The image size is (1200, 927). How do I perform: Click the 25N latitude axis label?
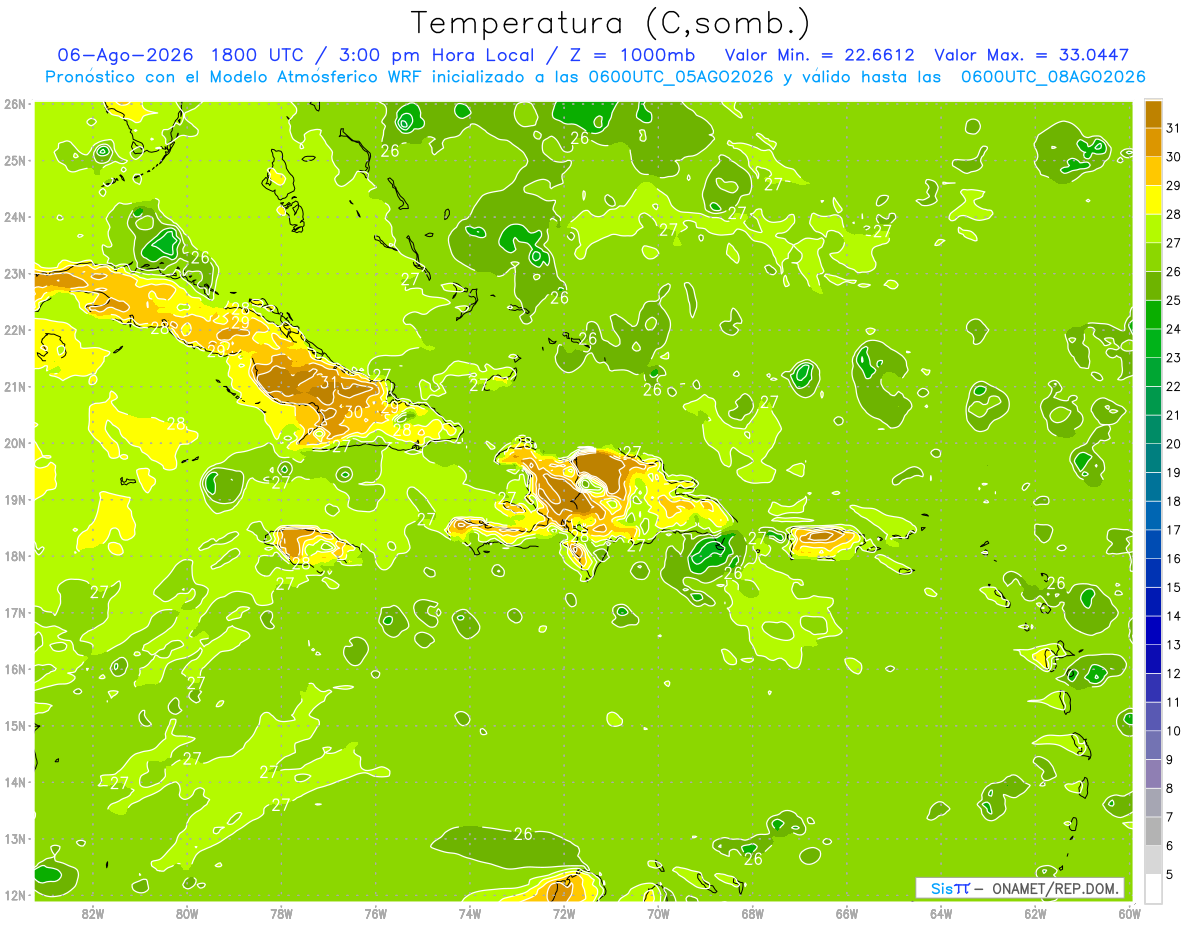pos(14,160)
